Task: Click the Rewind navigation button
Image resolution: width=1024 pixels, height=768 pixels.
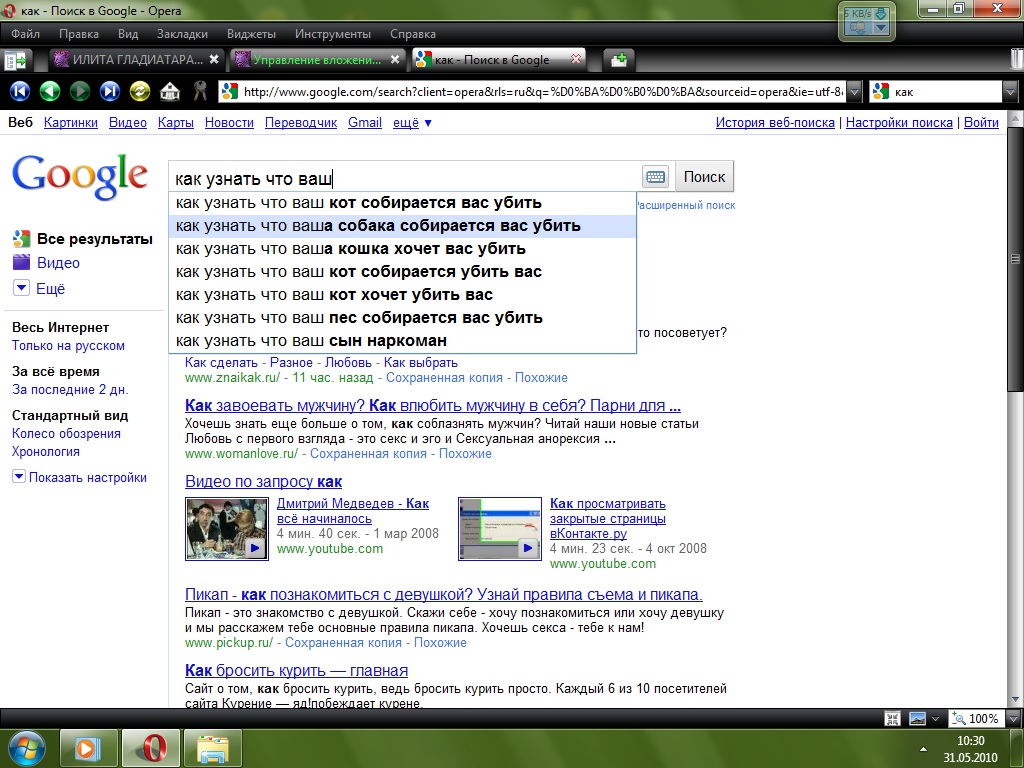Action: 20,92
